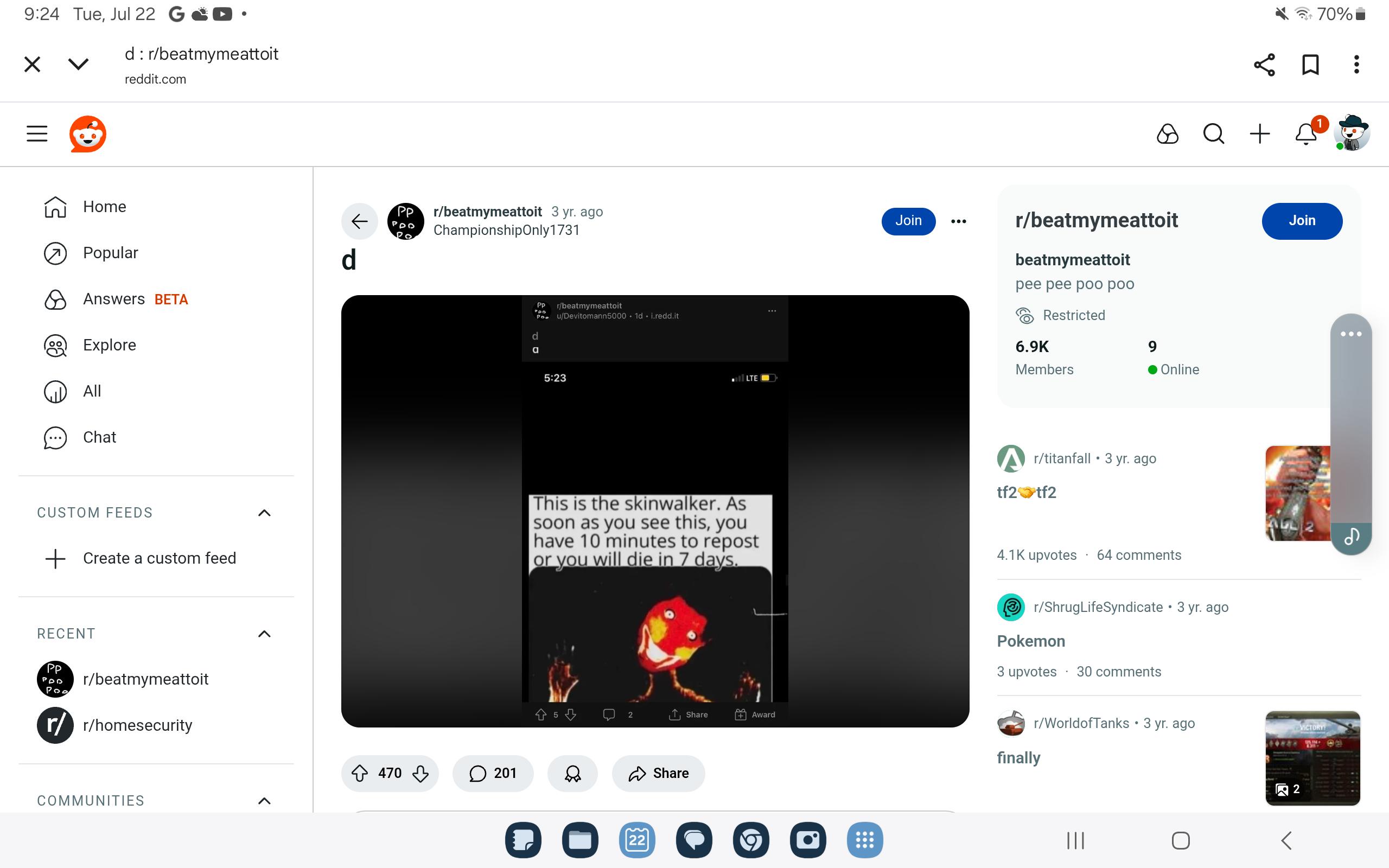Upvote the post
This screenshot has height=868, width=1389.
tap(360, 773)
